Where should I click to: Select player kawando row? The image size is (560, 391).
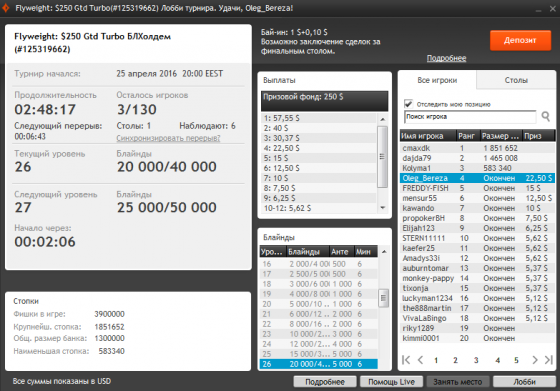pos(477,208)
